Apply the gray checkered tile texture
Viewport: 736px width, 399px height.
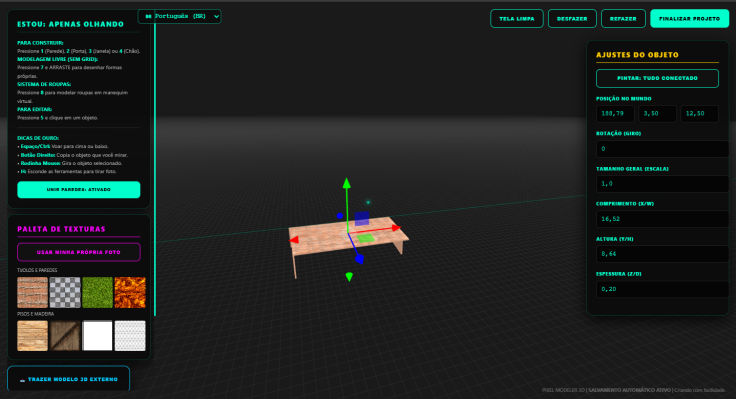point(65,292)
